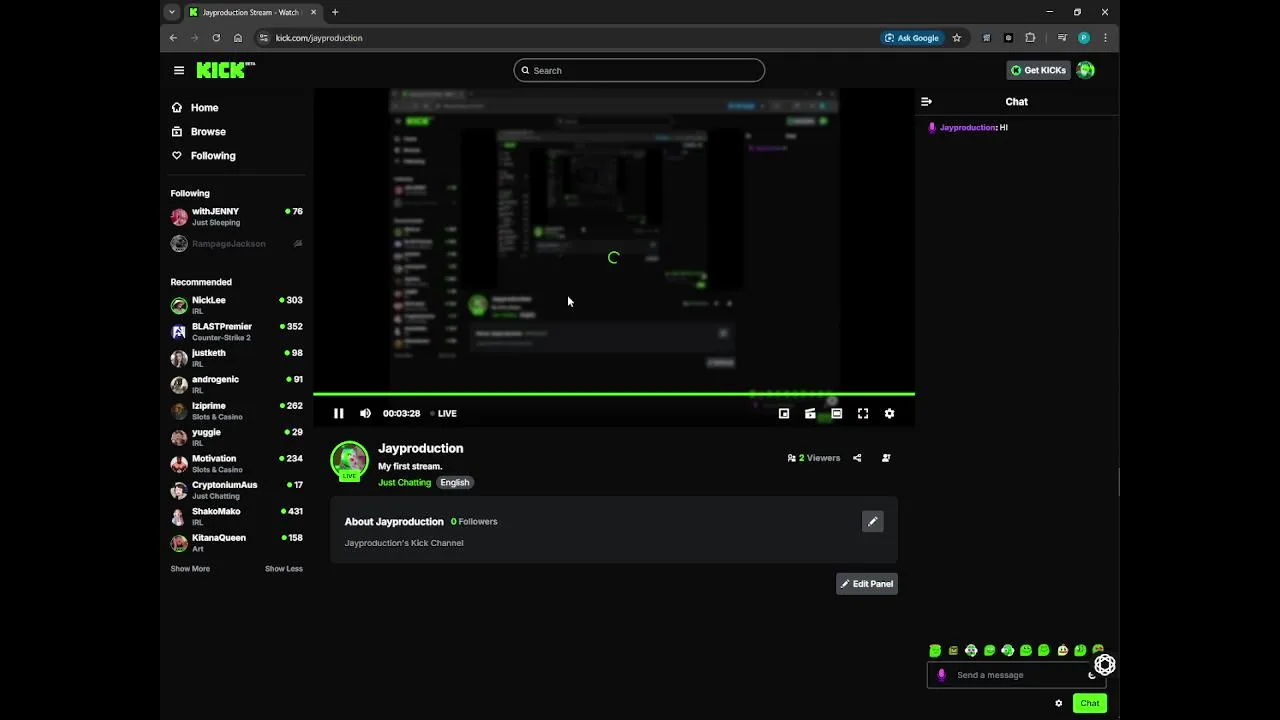Open NickLee recommended channel
Viewport: 1280px width, 720px height.
click(x=237, y=305)
